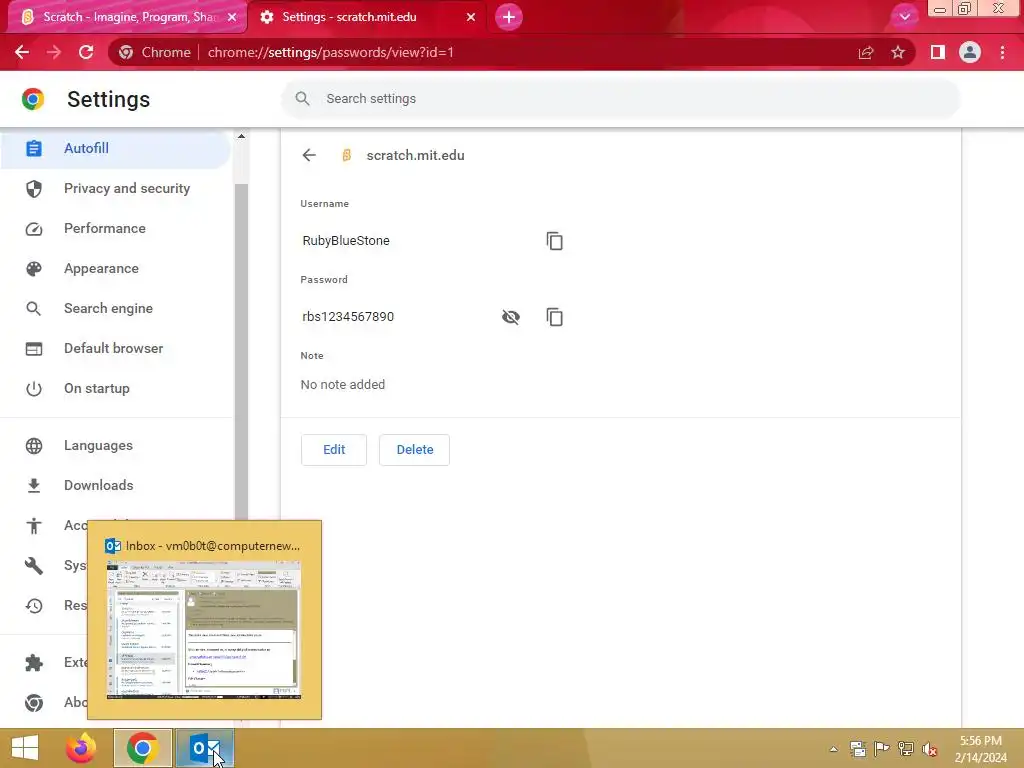This screenshot has width=1024, height=768.
Task: Open the taskbar clock and date
Action: coord(981,749)
